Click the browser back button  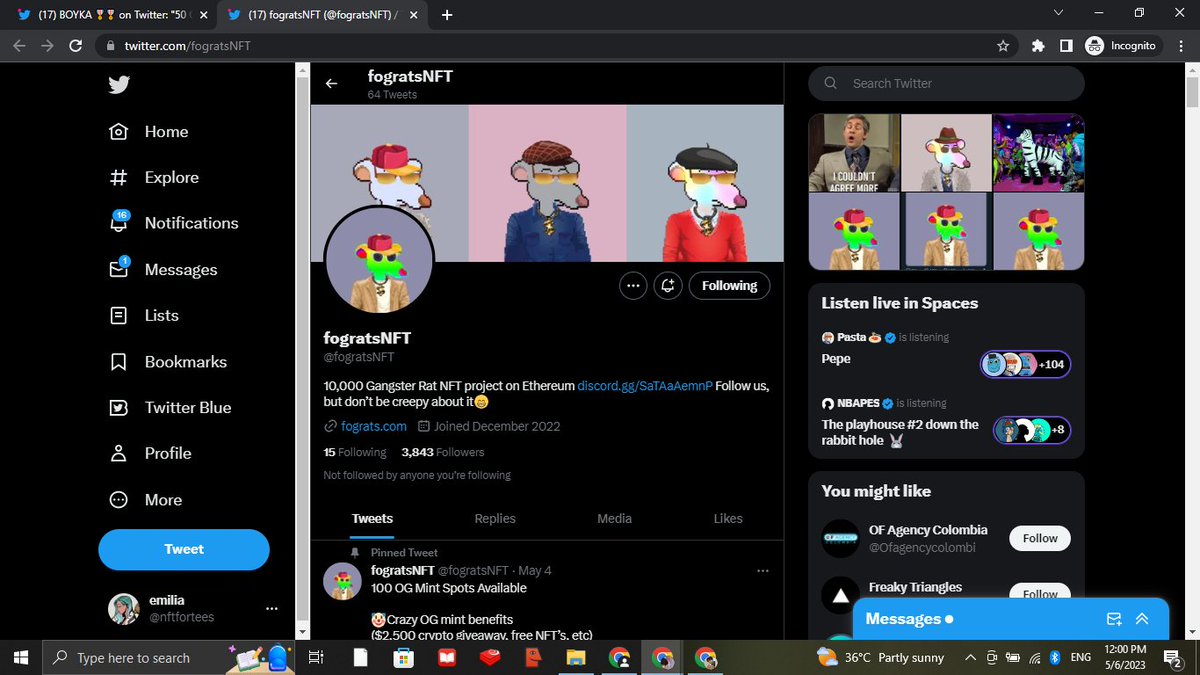[x=18, y=46]
